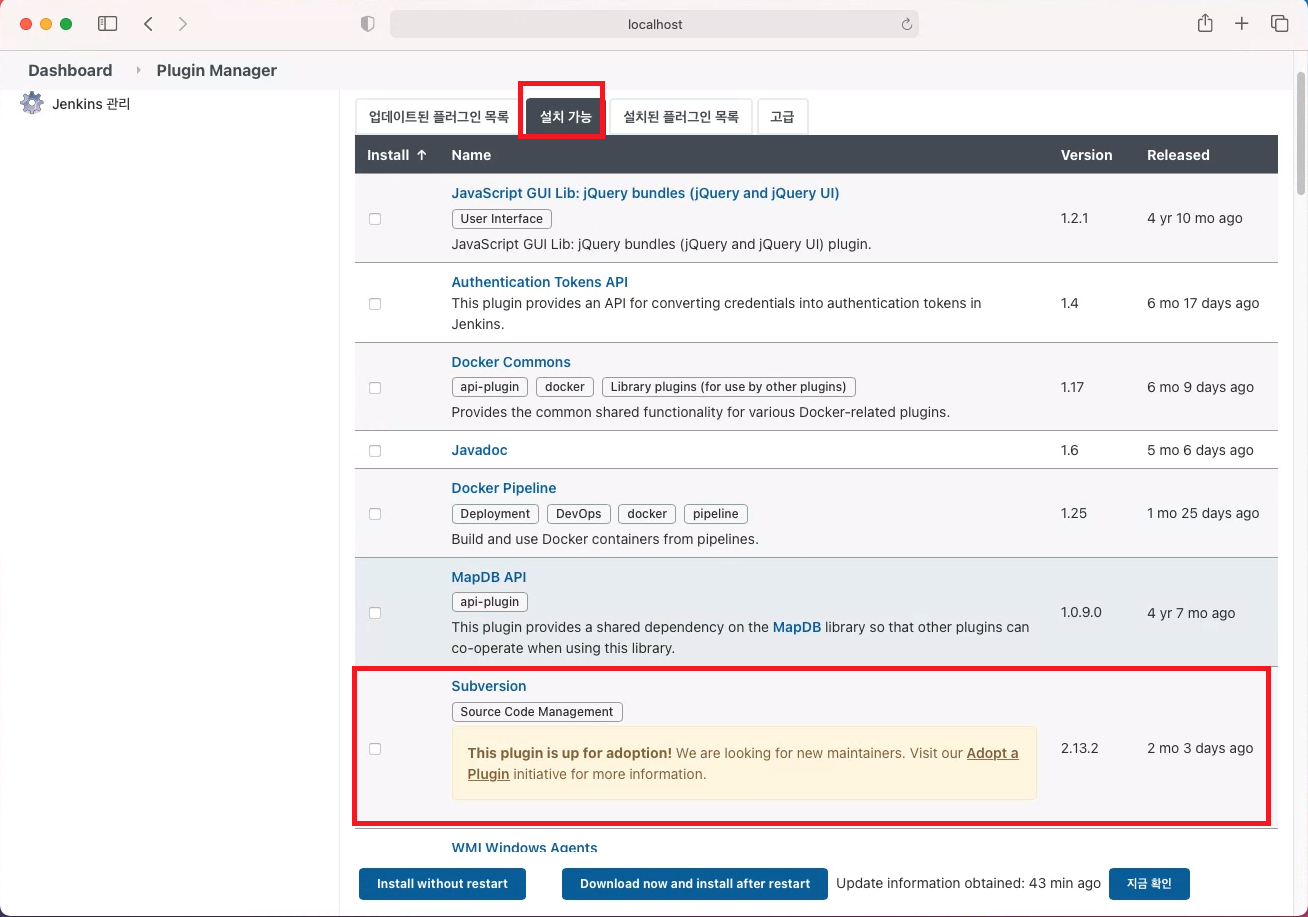Screen dimensions: 1308x917
Task: Click the Subversion version 2.13.2 cell
Action: click(x=1080, y=748)
